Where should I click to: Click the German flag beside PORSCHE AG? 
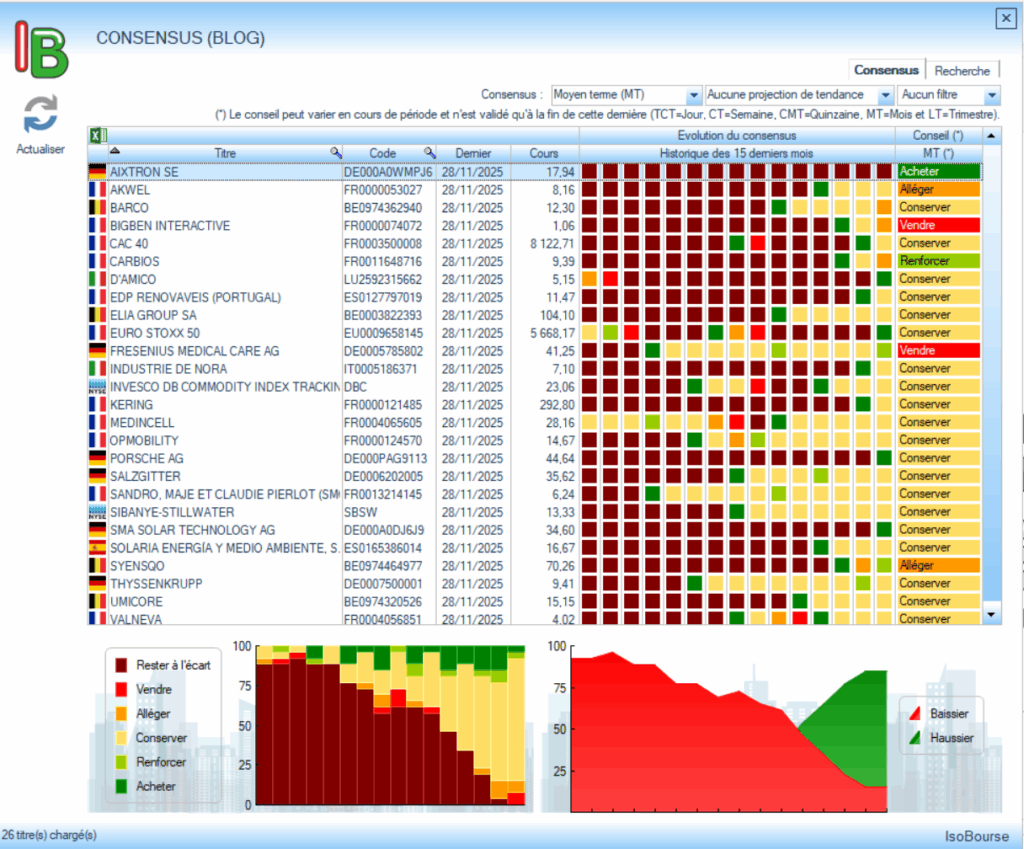(x=97, y=458)
